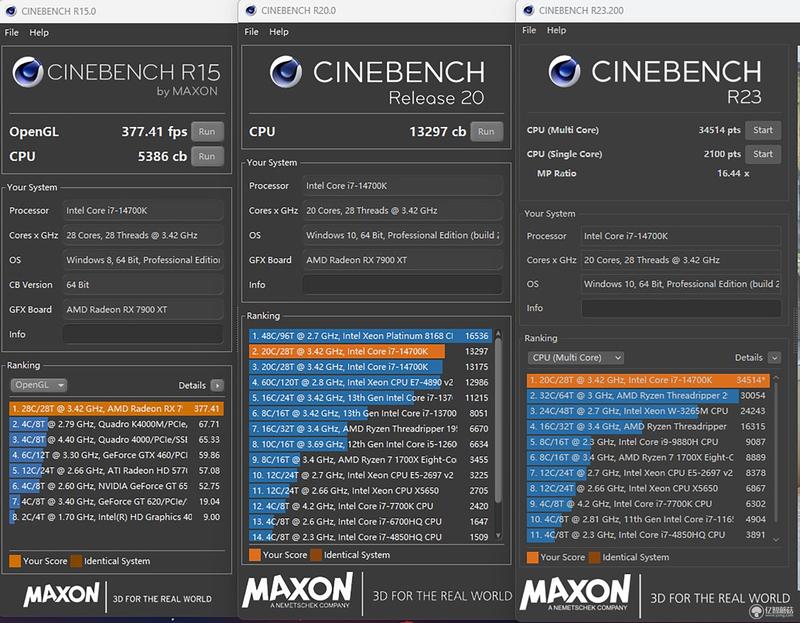This screenshot has height=623, width=800.
Task: Open CPU (Multi Core) ranking dropdown in R23
Action: (x=576, y=358)
